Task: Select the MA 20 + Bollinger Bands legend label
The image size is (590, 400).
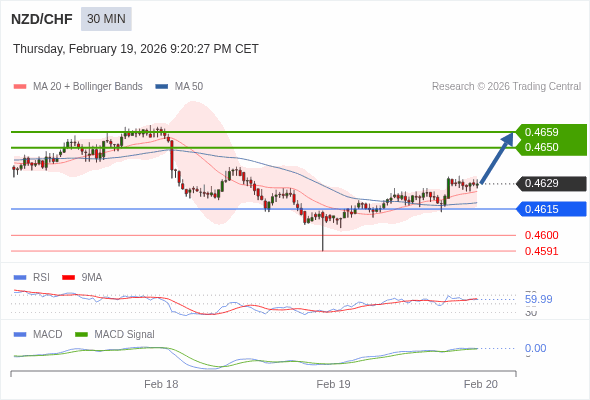Action: click(x=88, y=87)
